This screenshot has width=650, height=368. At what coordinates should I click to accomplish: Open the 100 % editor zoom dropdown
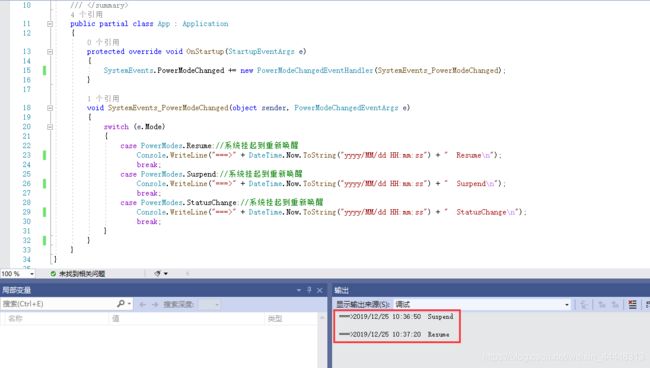point(32,274)
